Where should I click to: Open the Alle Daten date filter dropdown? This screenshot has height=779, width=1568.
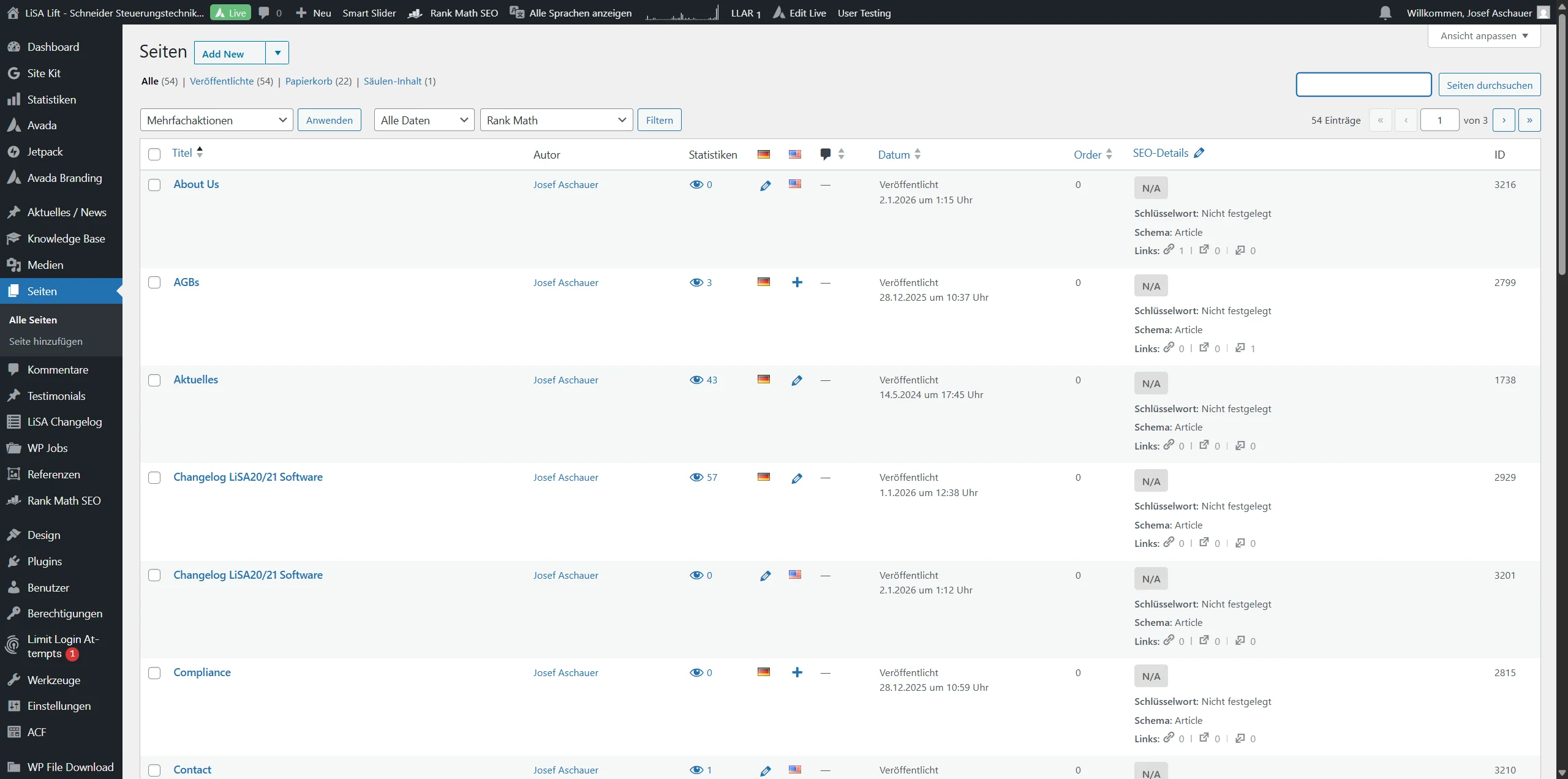423,119
